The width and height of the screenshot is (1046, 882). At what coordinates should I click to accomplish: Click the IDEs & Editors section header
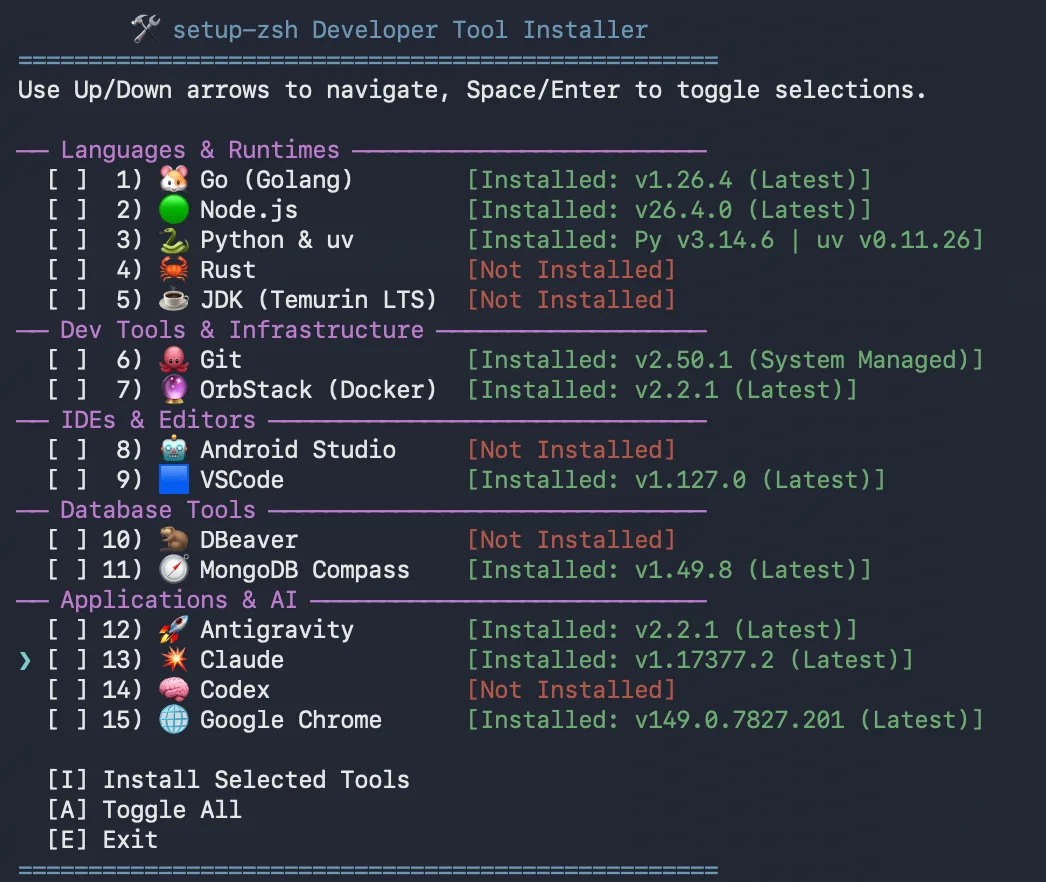pyautogui.click(x=158, y=420)
